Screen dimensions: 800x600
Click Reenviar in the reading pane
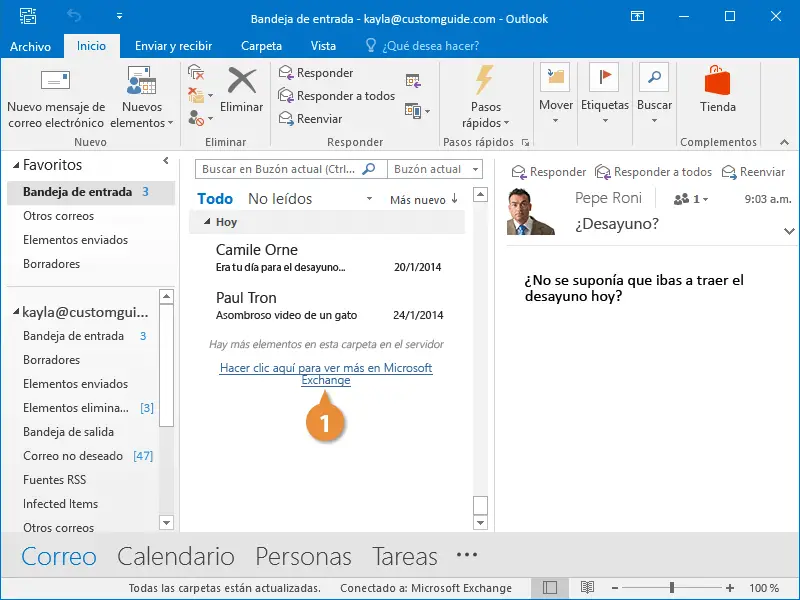753,172
